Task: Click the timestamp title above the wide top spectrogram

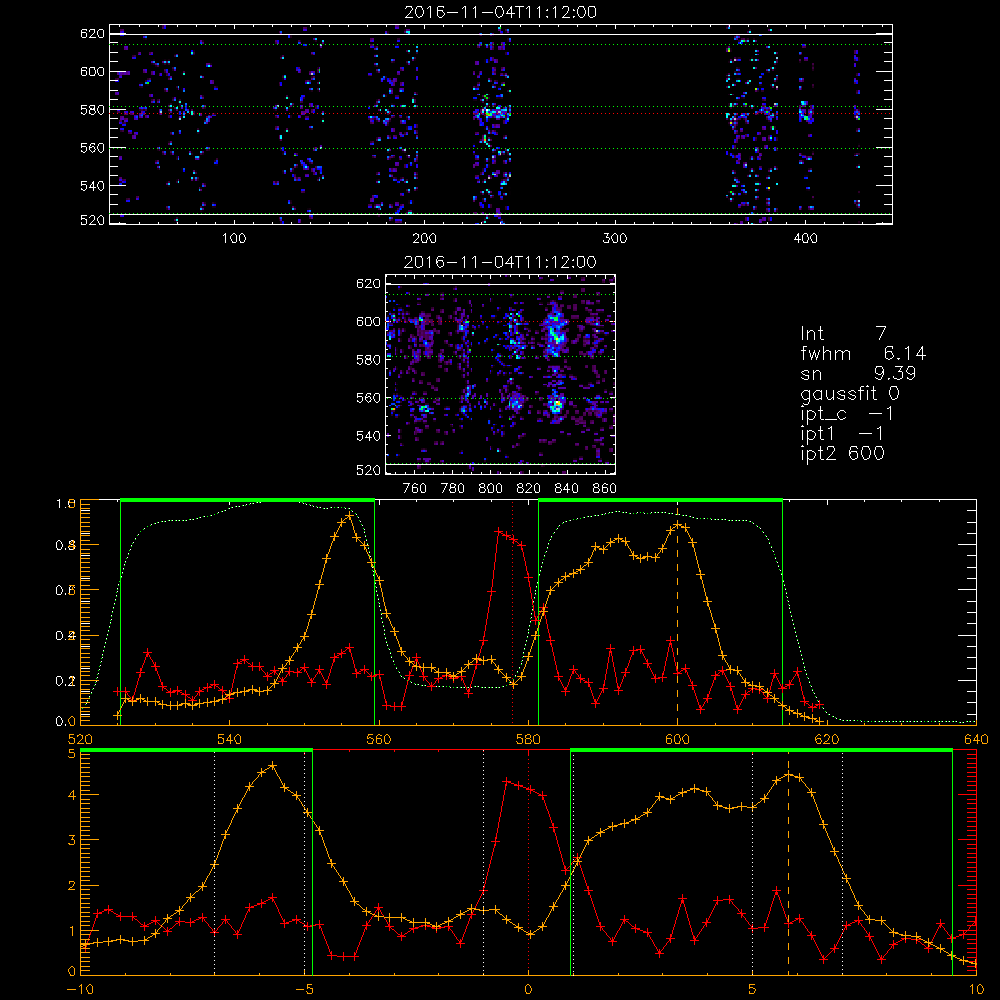Action: point(501,12)
